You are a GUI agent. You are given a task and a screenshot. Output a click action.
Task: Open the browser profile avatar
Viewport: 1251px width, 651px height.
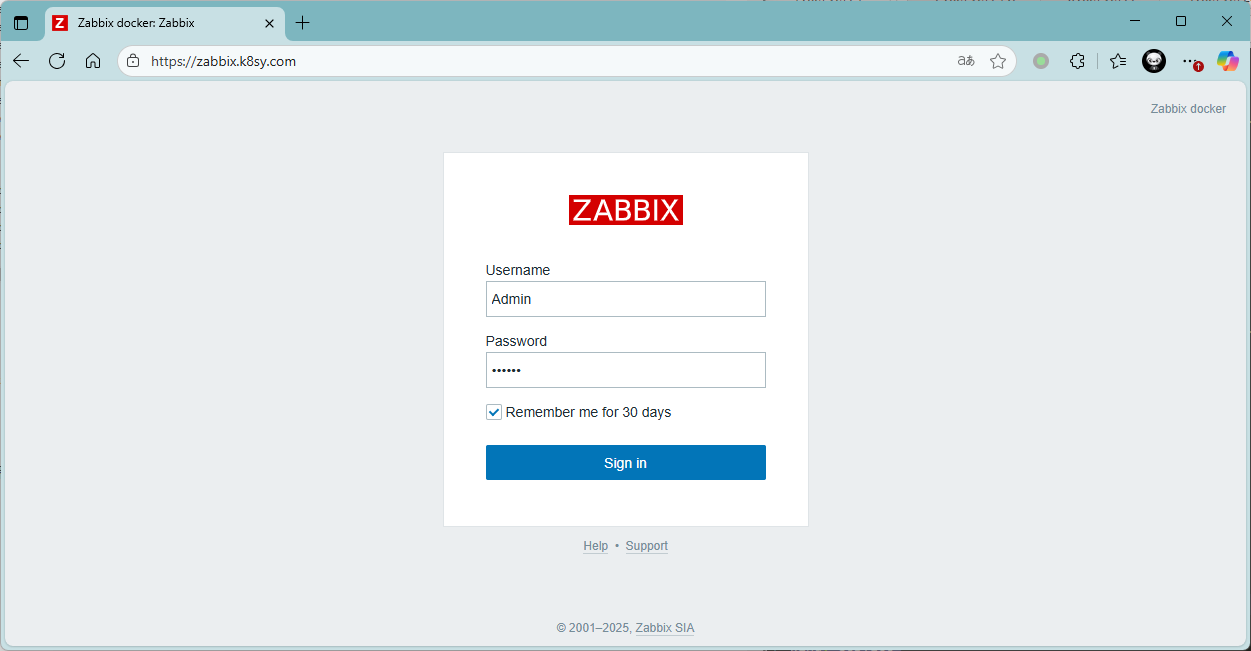[x=1154, y=61]
